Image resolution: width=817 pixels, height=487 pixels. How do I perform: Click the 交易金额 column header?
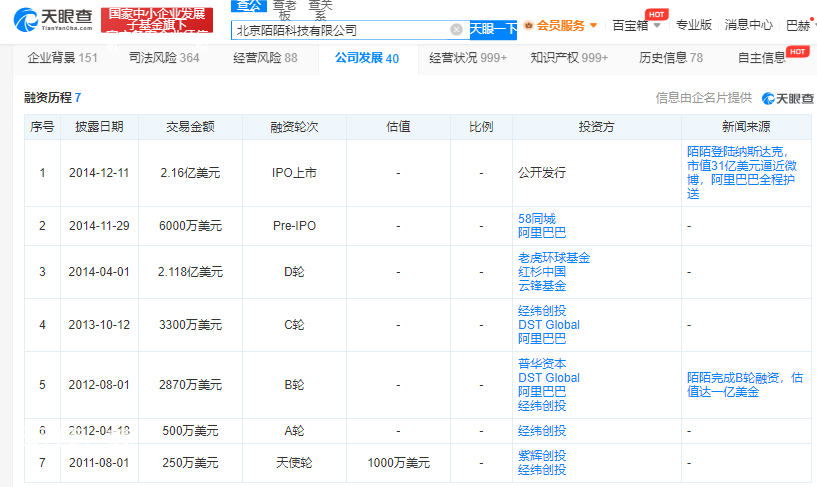pos(190,127)
